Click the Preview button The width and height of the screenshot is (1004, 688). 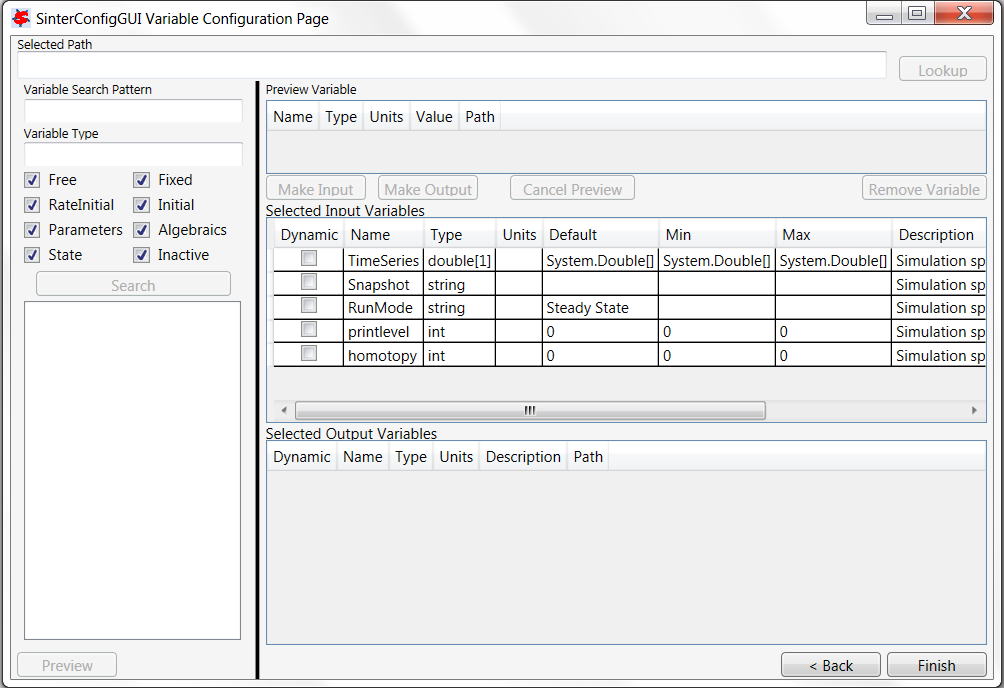(66, 664)
